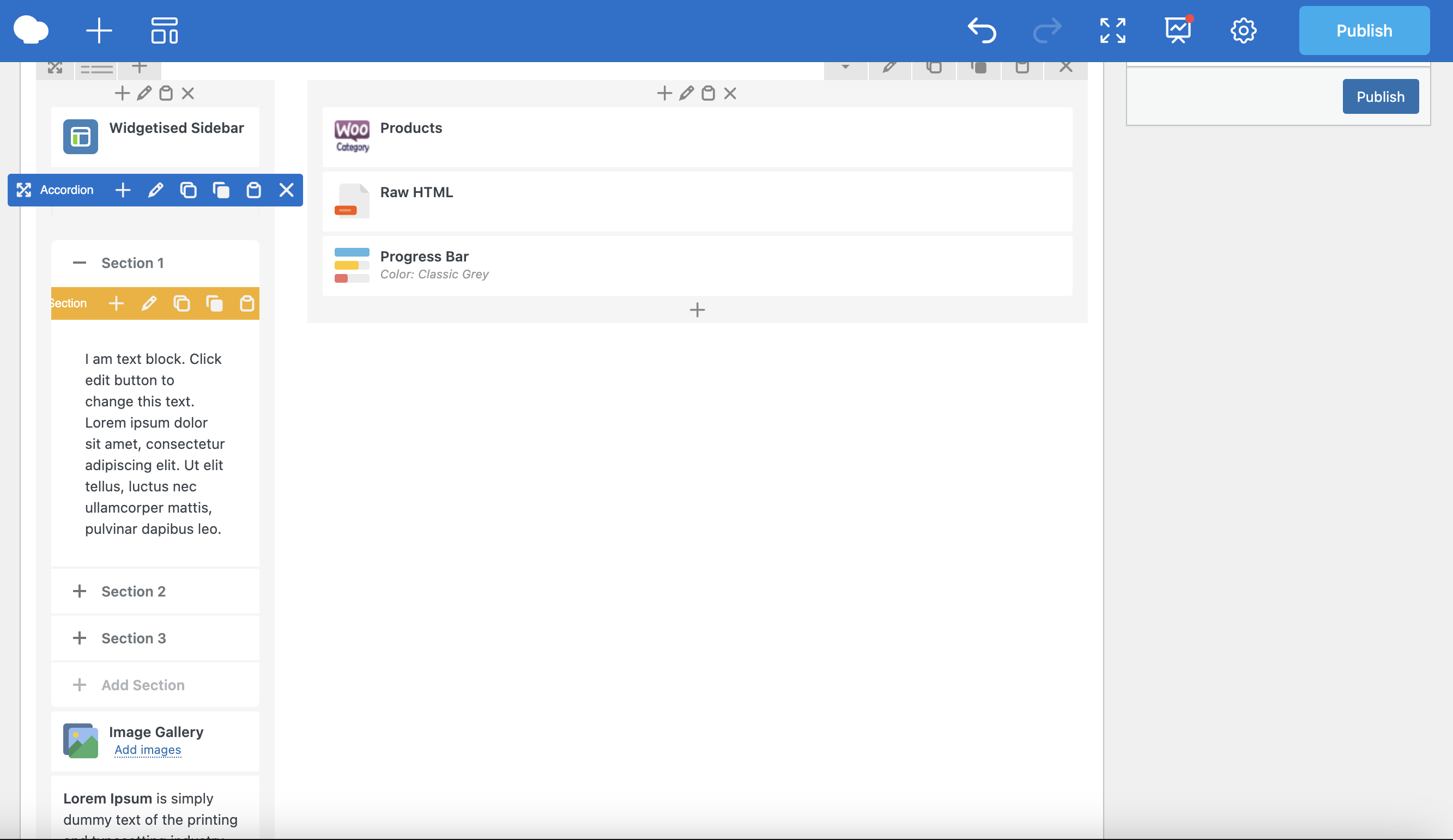Open the settings gear icon
This screenshot has height=840, width=1453.
click(1243, 31)
